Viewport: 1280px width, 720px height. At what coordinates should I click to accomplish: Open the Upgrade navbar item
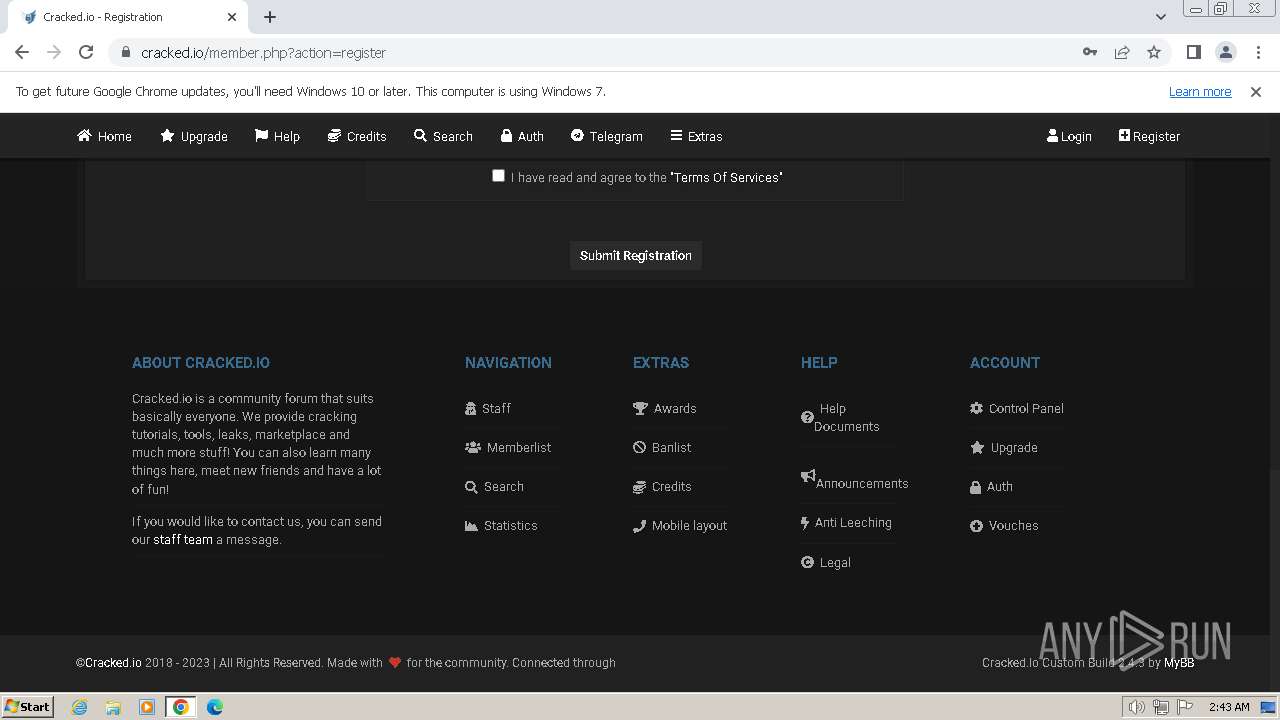(194, 136)
